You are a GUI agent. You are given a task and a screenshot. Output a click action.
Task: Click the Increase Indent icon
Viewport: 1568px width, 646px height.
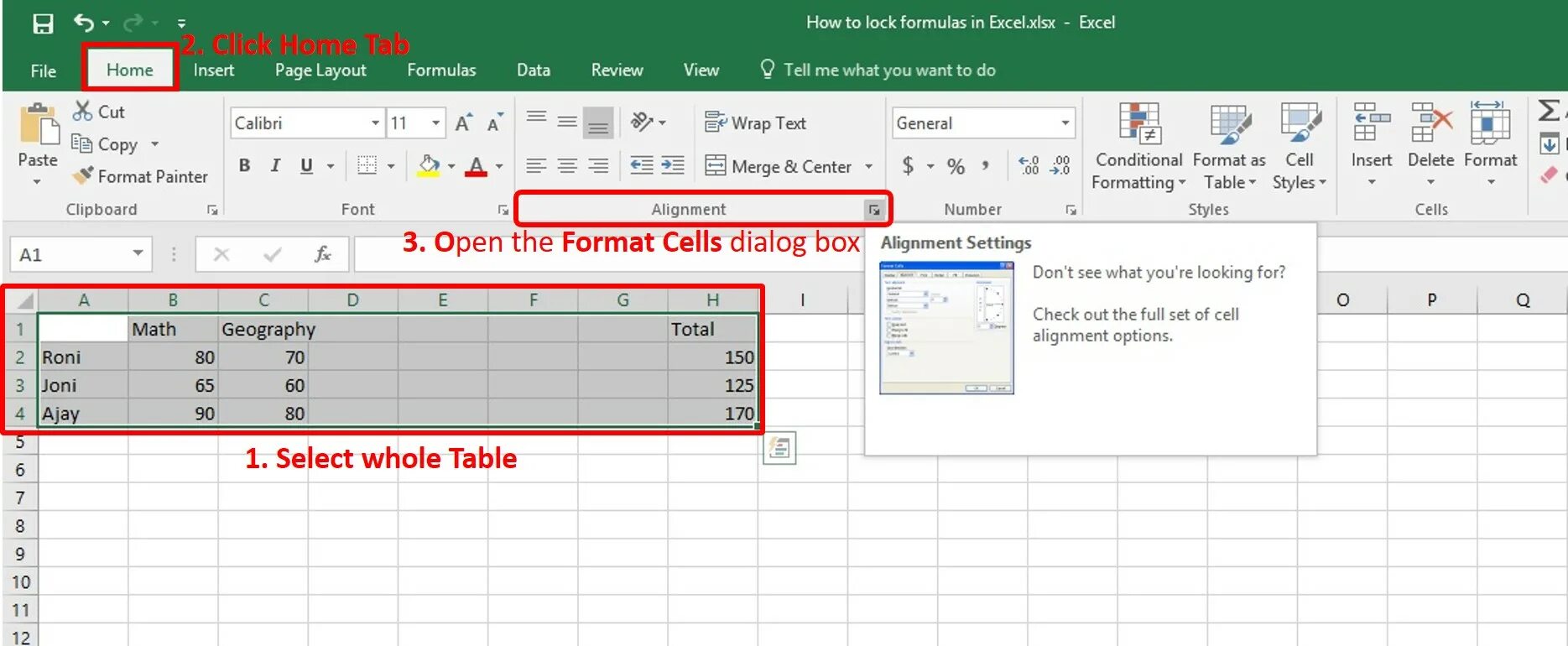tap(673, 165)
